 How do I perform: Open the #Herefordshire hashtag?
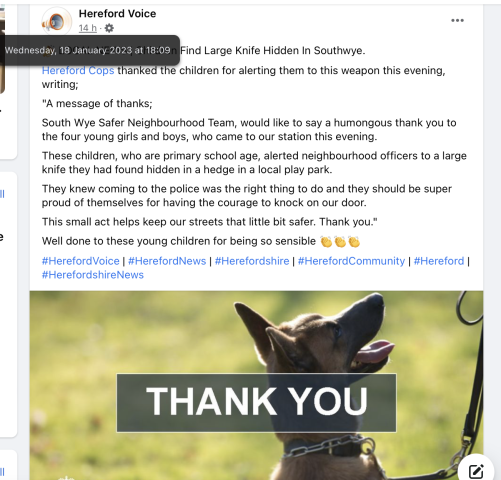(x=252, y=261)
